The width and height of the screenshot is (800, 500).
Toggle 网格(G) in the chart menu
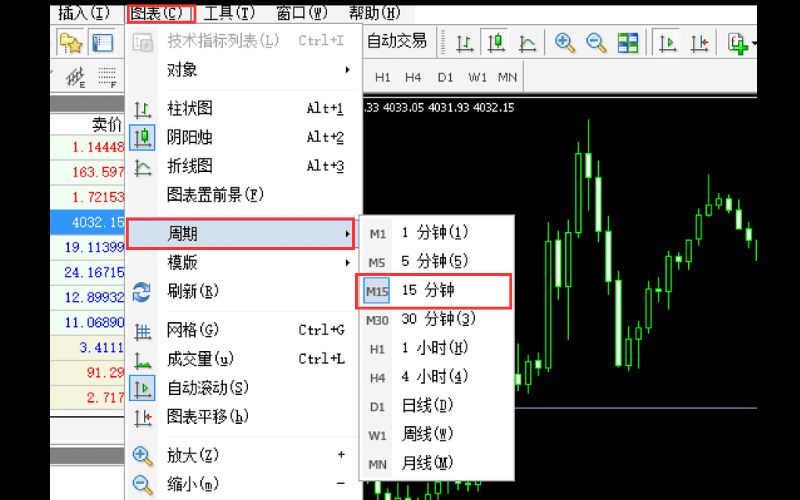(243, 330)
